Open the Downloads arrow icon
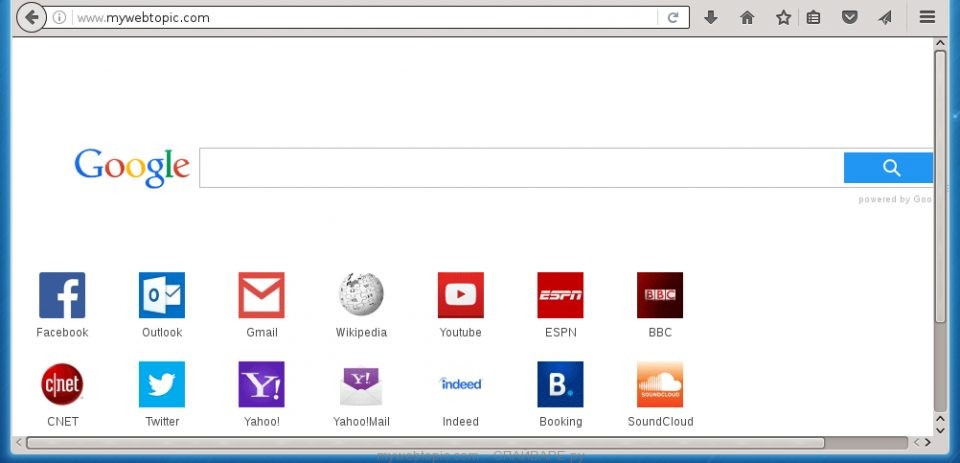The width and height of the screenshot is (960, 463). (x=711, y=17)
